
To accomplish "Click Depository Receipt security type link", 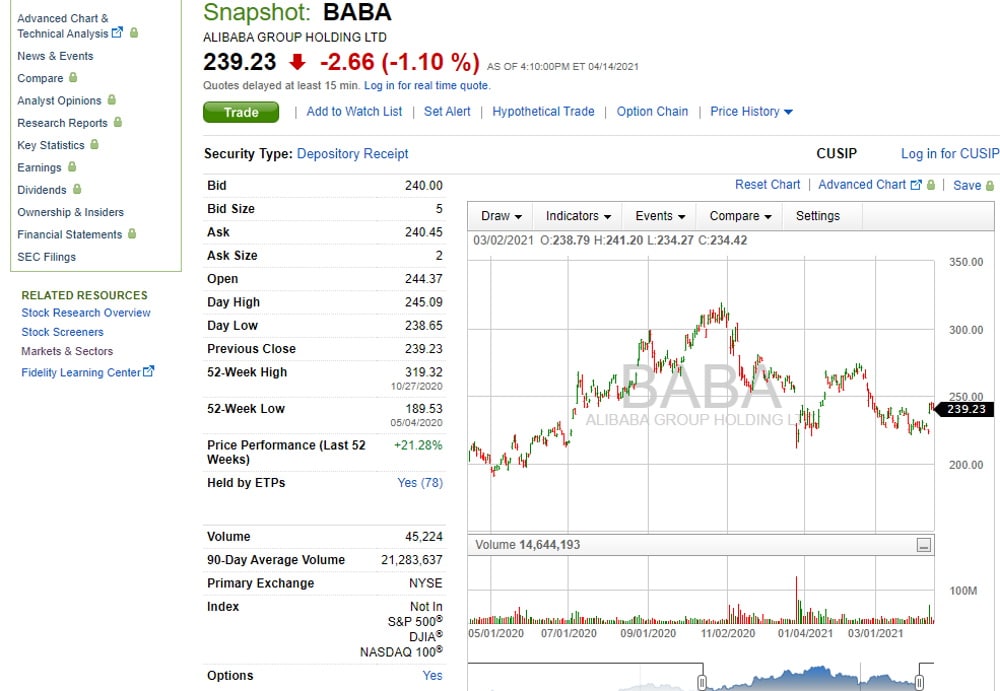I will tap(353, 154).
